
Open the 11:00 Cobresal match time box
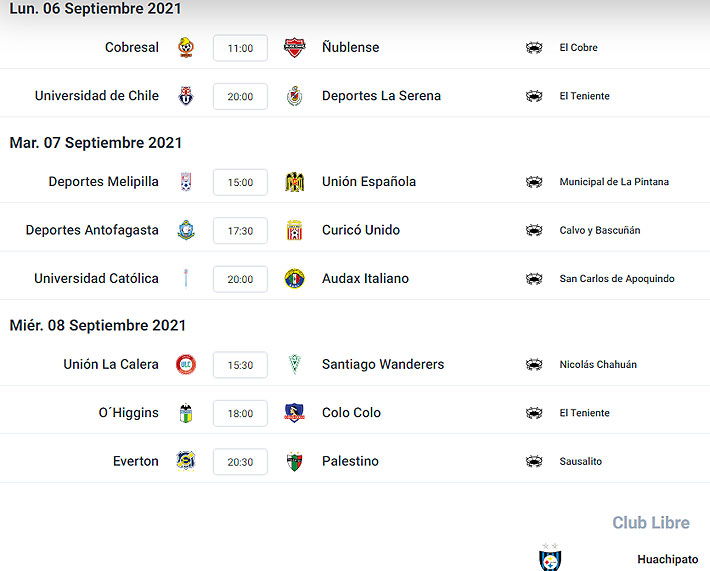pyautogui.click(x=240, y=48)
